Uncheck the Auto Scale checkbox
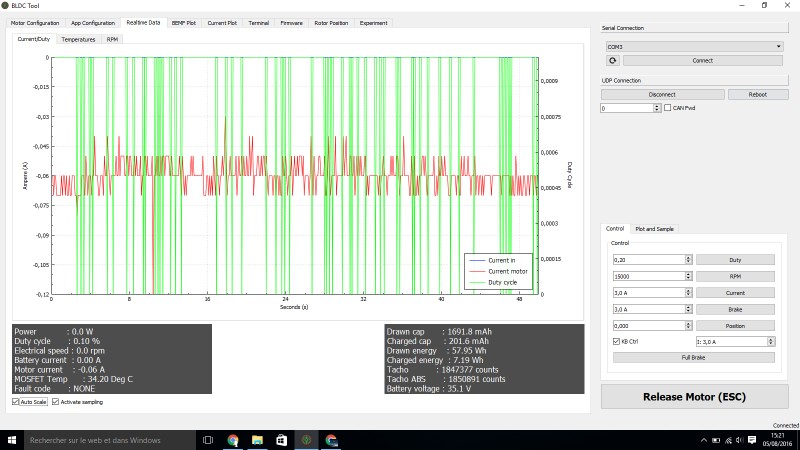Screen dimensions: 800x450 tap(15, 401)
